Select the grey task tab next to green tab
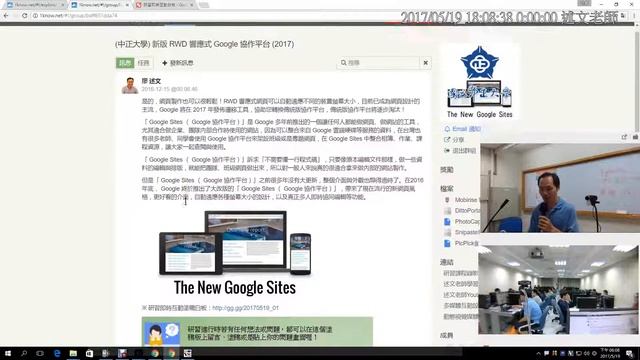This screenshot has height=360, width=640. point(144,63)
